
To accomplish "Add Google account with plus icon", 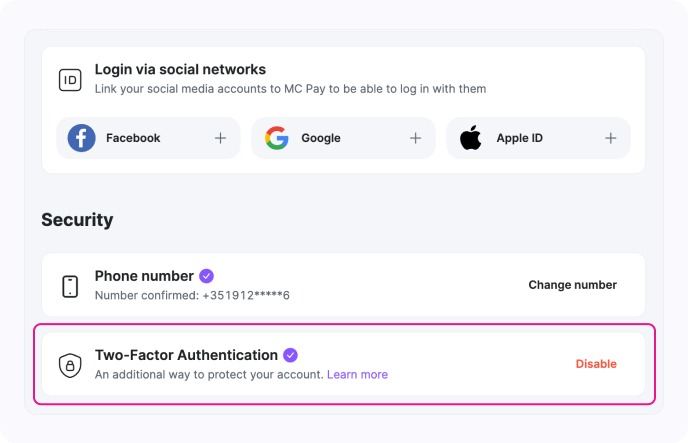I will (415, 138).
